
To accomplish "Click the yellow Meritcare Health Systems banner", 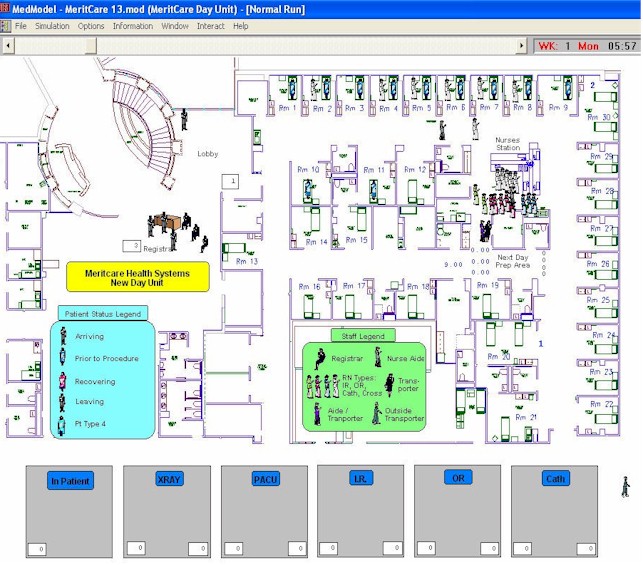I will coord(138,277).
